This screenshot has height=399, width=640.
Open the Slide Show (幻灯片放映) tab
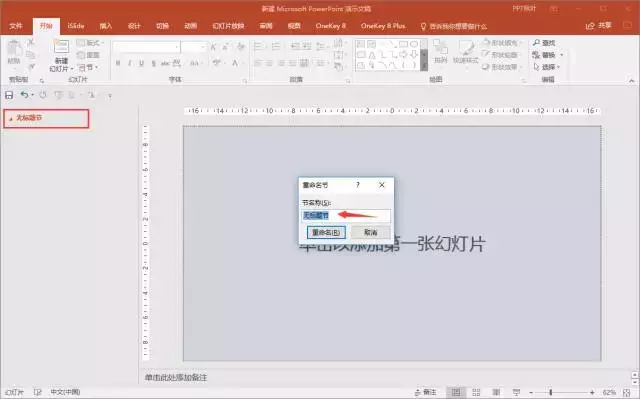[228, 26]
